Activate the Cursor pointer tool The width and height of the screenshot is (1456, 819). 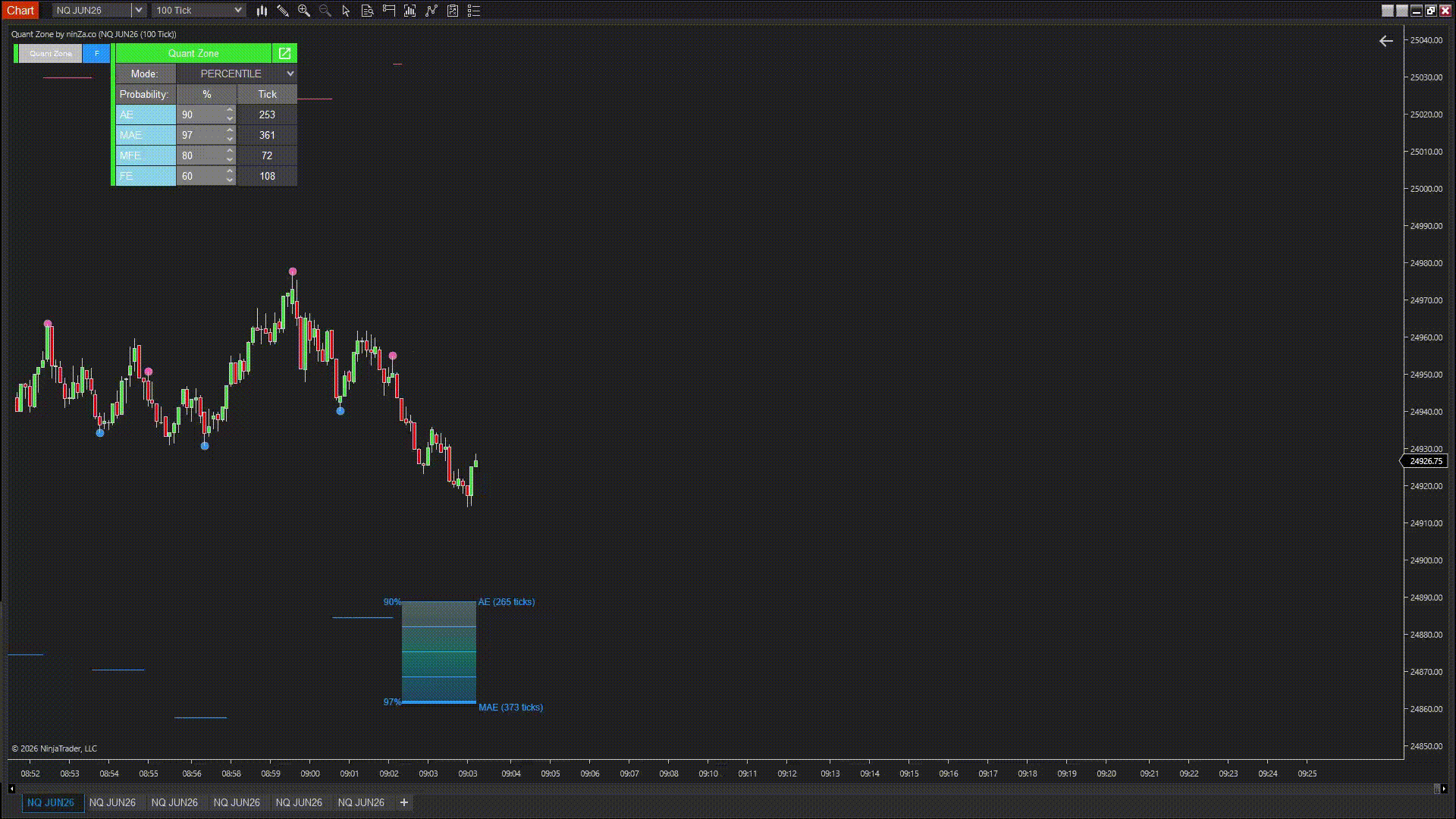coord(345,10)
